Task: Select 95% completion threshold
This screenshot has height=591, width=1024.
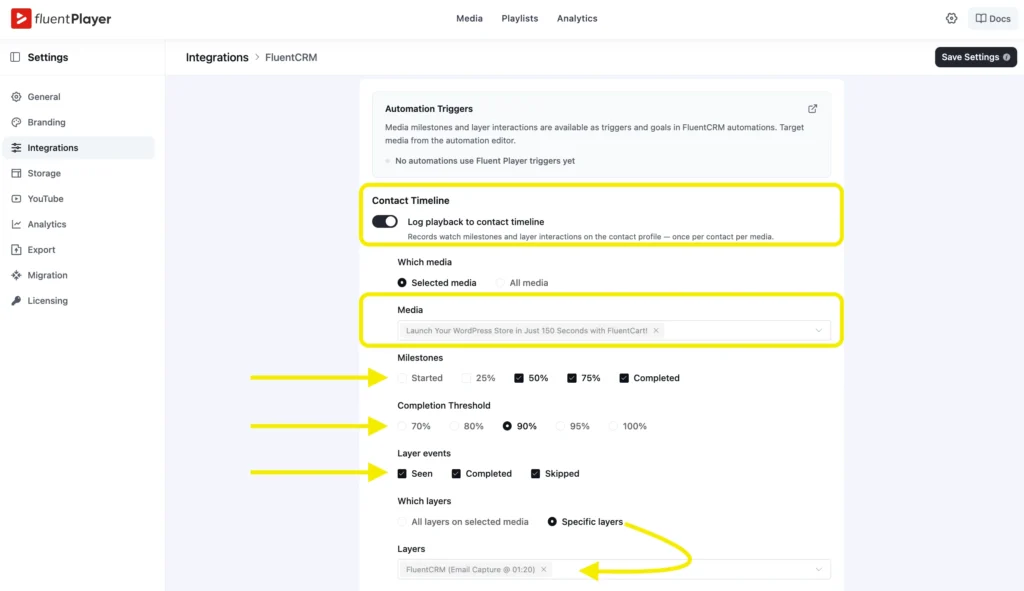Action: coord(560,426)
